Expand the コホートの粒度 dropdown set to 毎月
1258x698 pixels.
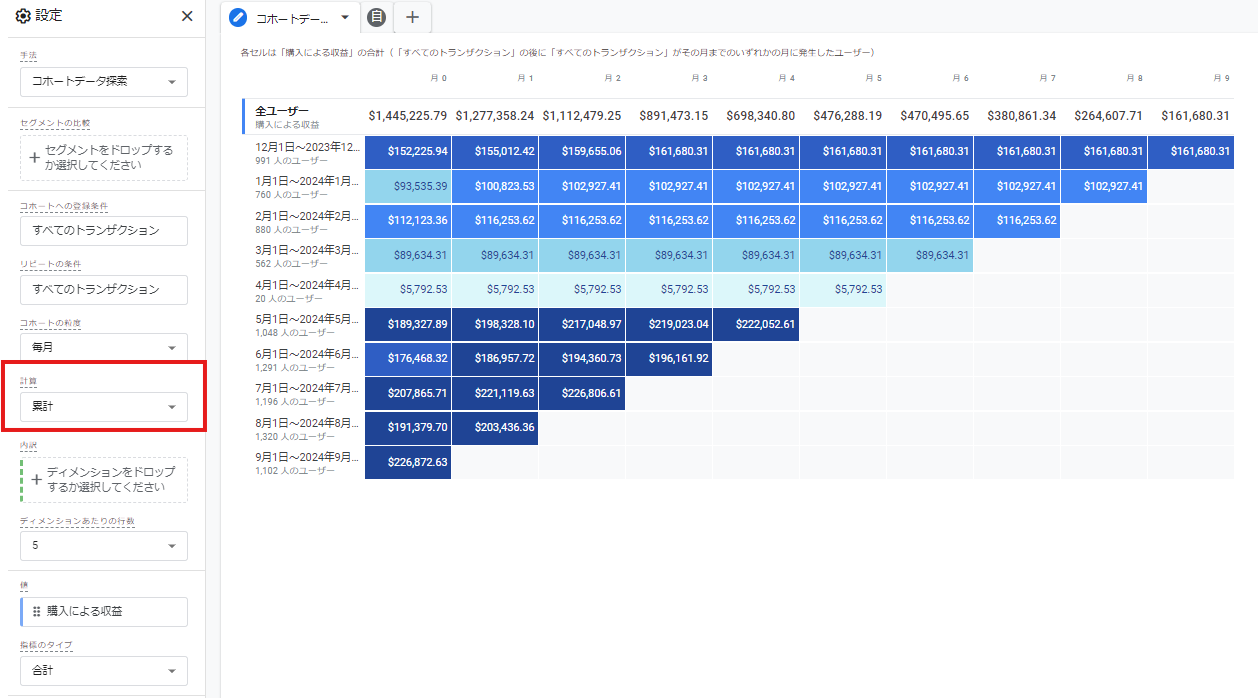(103, 347)
